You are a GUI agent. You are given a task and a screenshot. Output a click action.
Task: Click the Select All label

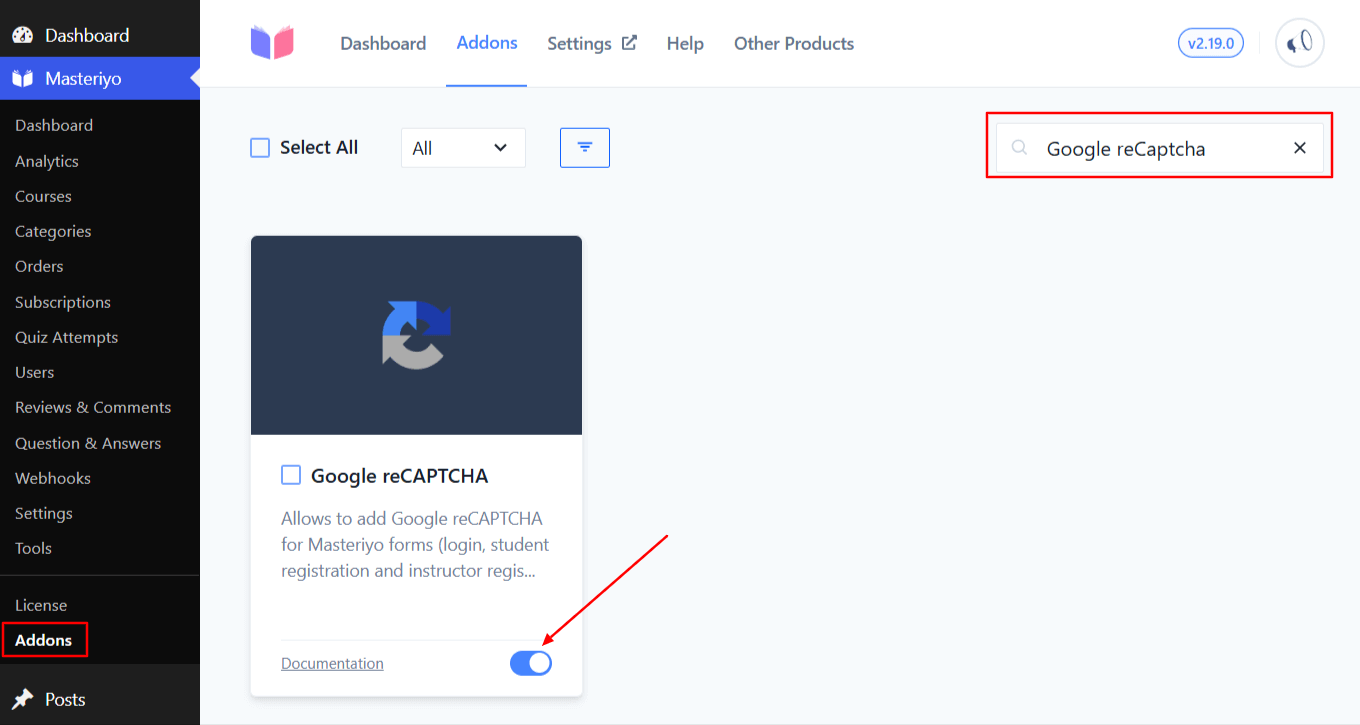(319, 147)
